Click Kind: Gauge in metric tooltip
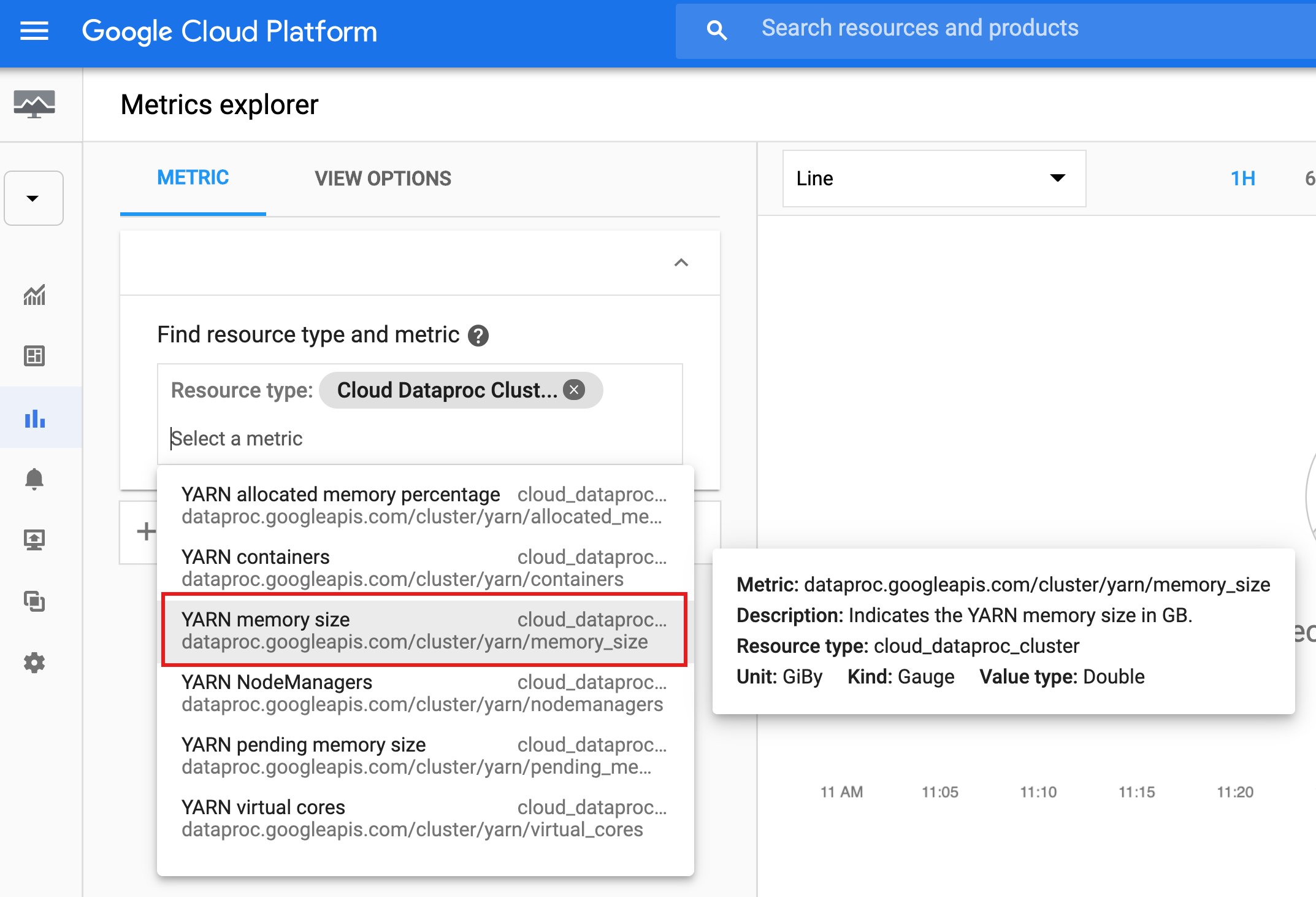 coord(901,676)
